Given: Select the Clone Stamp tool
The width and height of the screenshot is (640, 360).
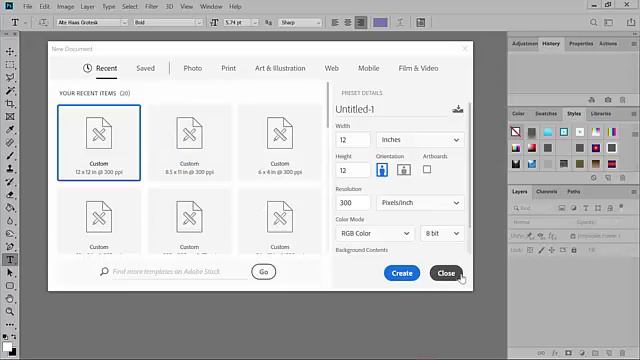Looking at the screenshot, I should pos(10,169).
